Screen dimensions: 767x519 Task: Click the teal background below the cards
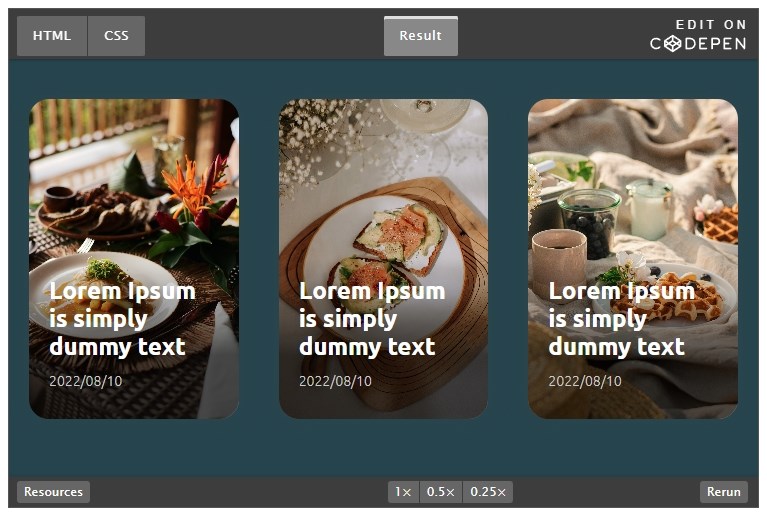coord(384,448)
